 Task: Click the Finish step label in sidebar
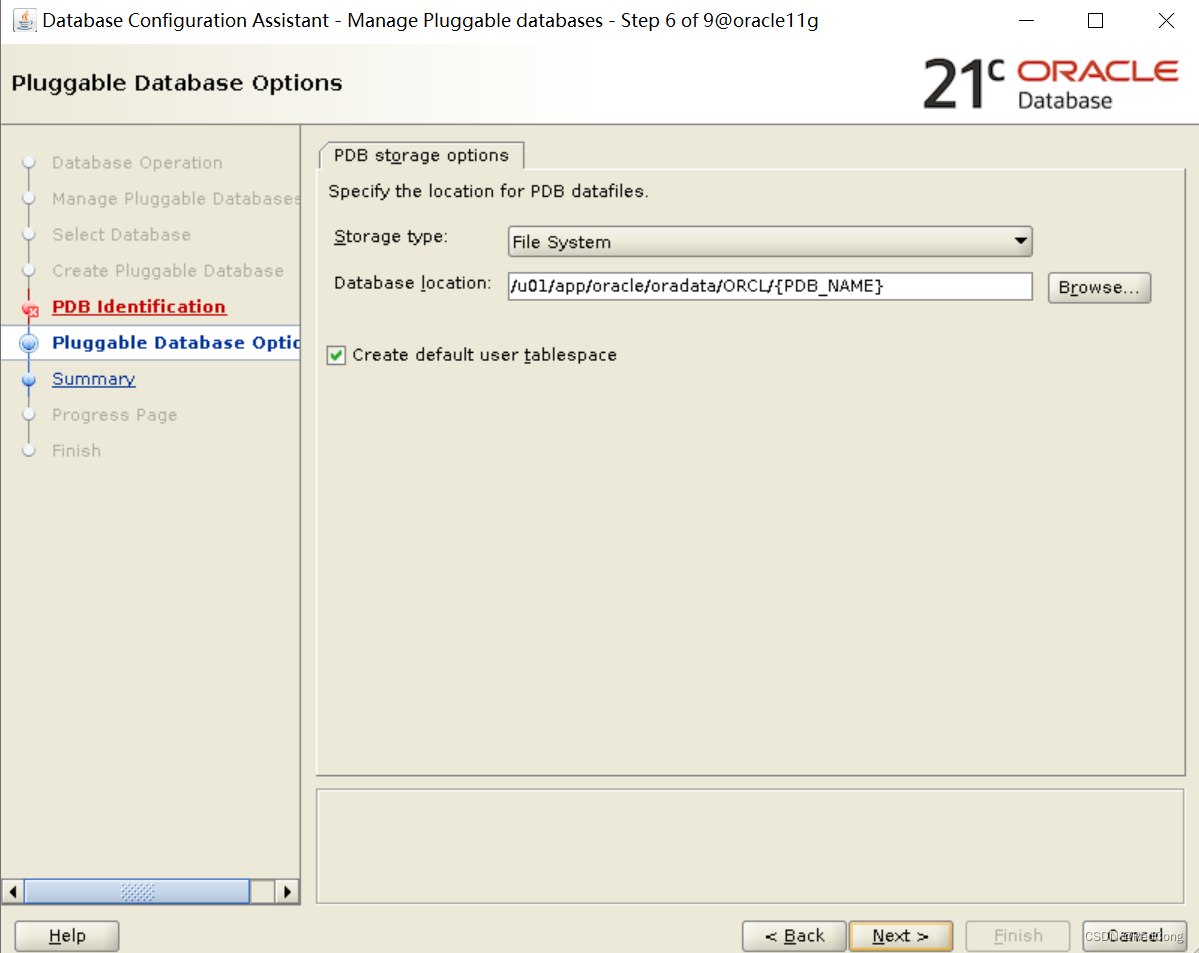pos(76,450)
